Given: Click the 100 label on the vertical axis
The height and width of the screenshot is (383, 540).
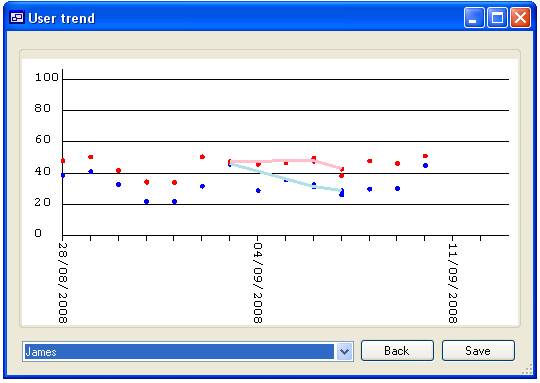Looking at the screenshot, I should (x=47, y=77).
